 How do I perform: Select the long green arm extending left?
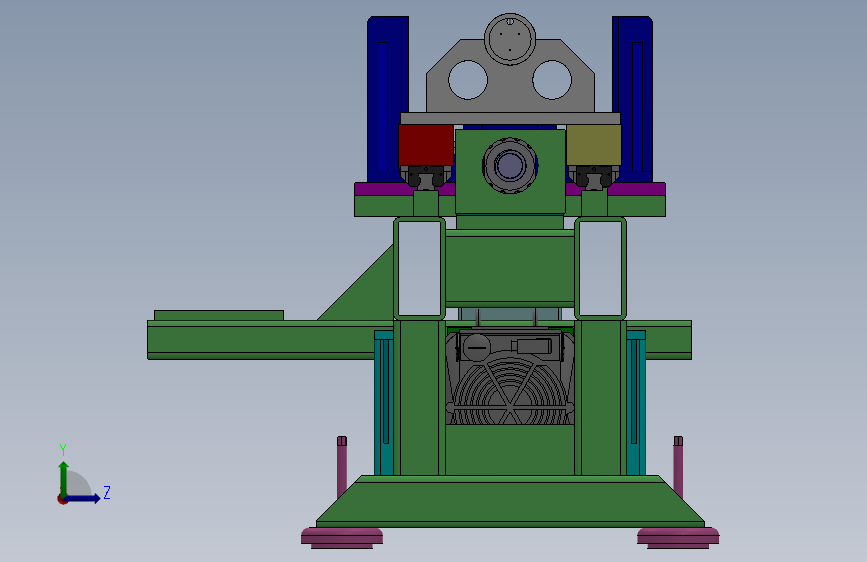pos(260,340)
